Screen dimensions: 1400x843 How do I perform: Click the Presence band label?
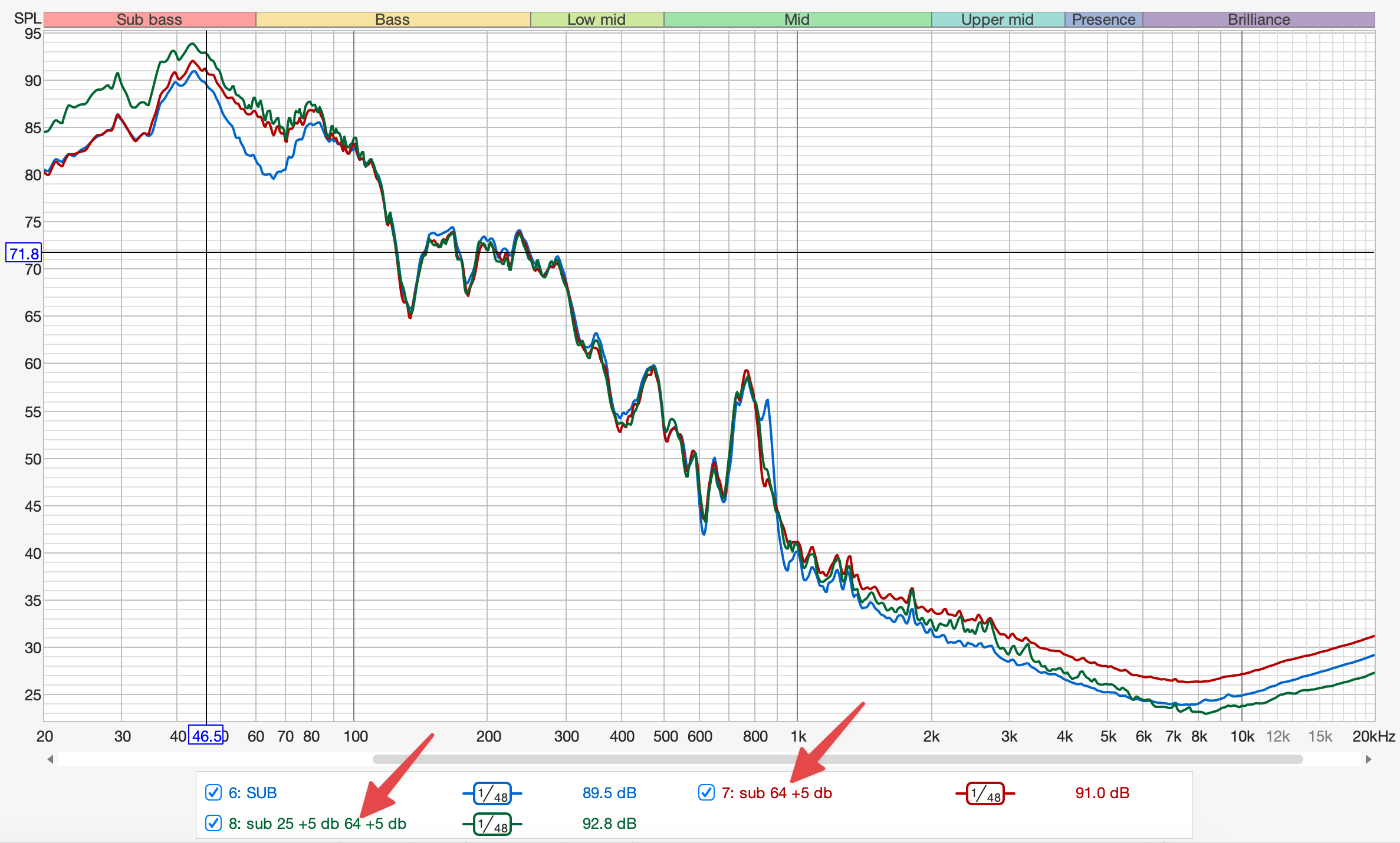tap(1103, 19)
